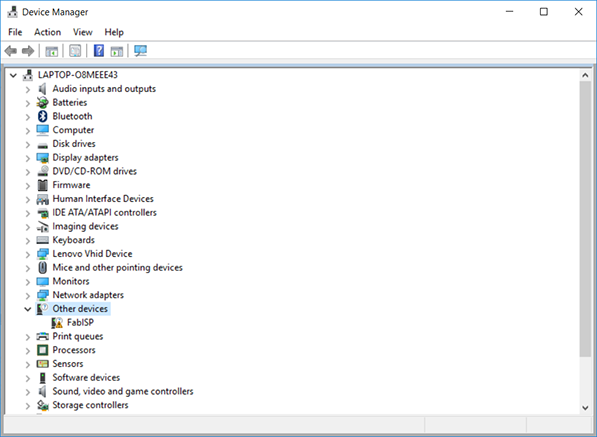Click the Display adapters icon
The width and height of the screenshot is (597, 437).
pos(43,158)
